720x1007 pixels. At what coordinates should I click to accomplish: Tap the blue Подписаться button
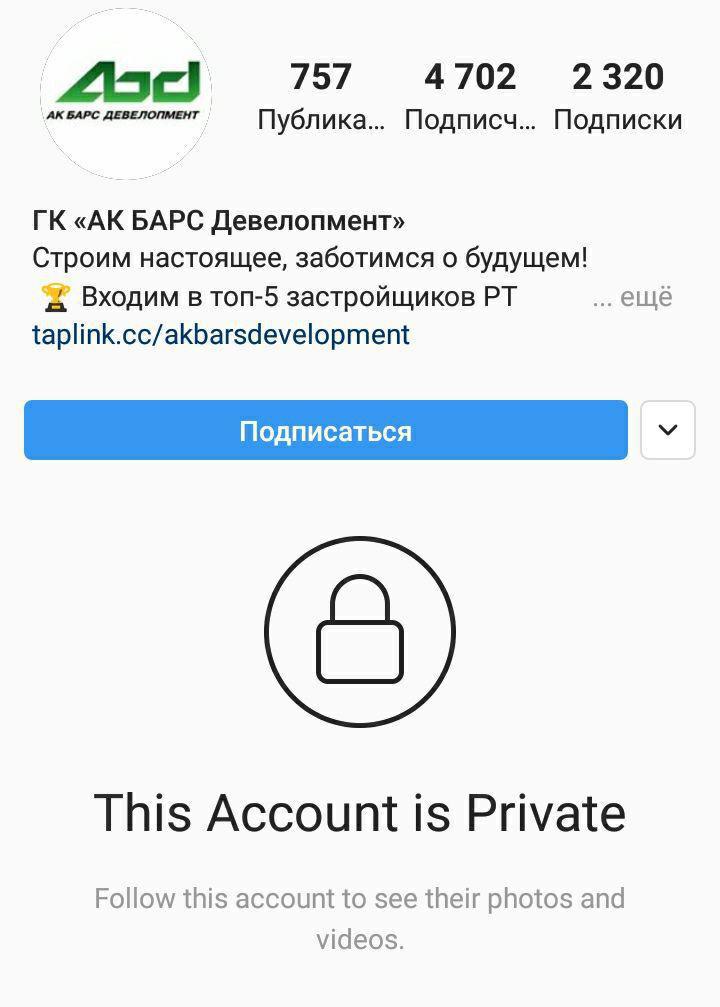tap(326, 430)
